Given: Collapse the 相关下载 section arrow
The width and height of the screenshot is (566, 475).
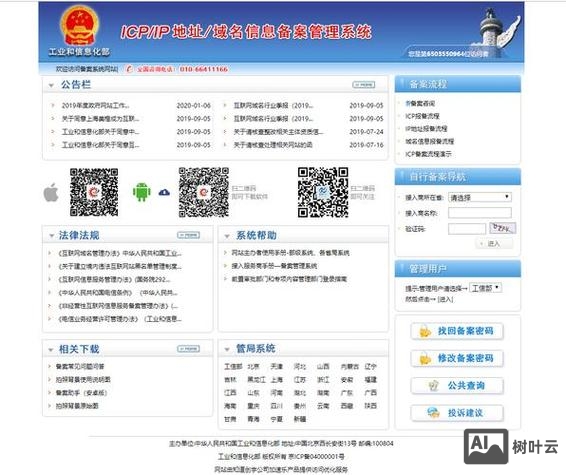Looking at the screenshot, I should coord(51,350).
